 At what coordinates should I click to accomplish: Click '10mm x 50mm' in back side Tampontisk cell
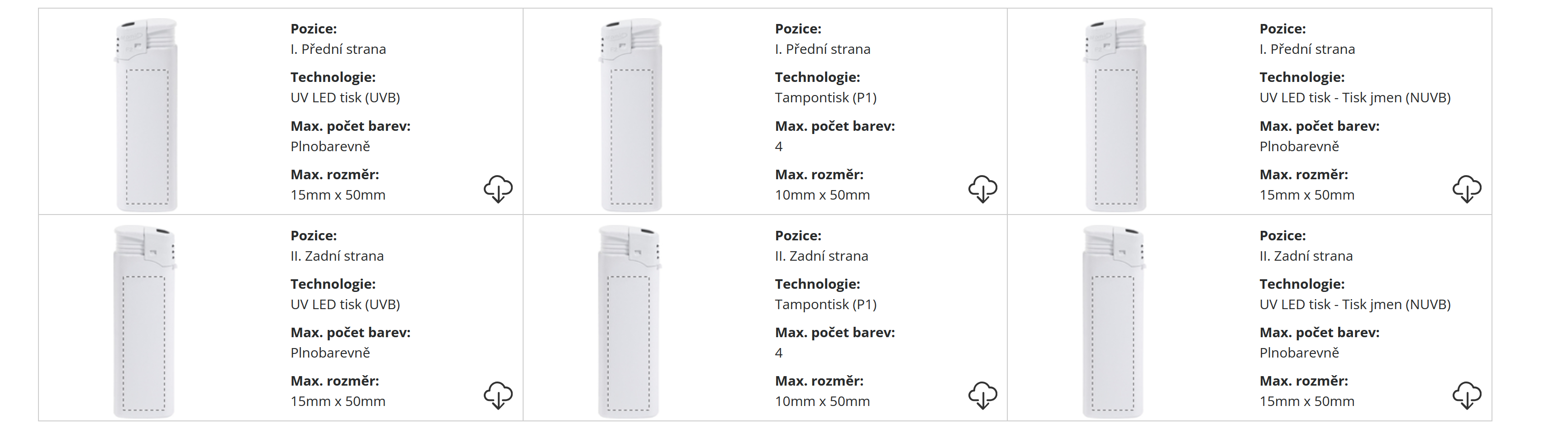click(x=822, y=401)
